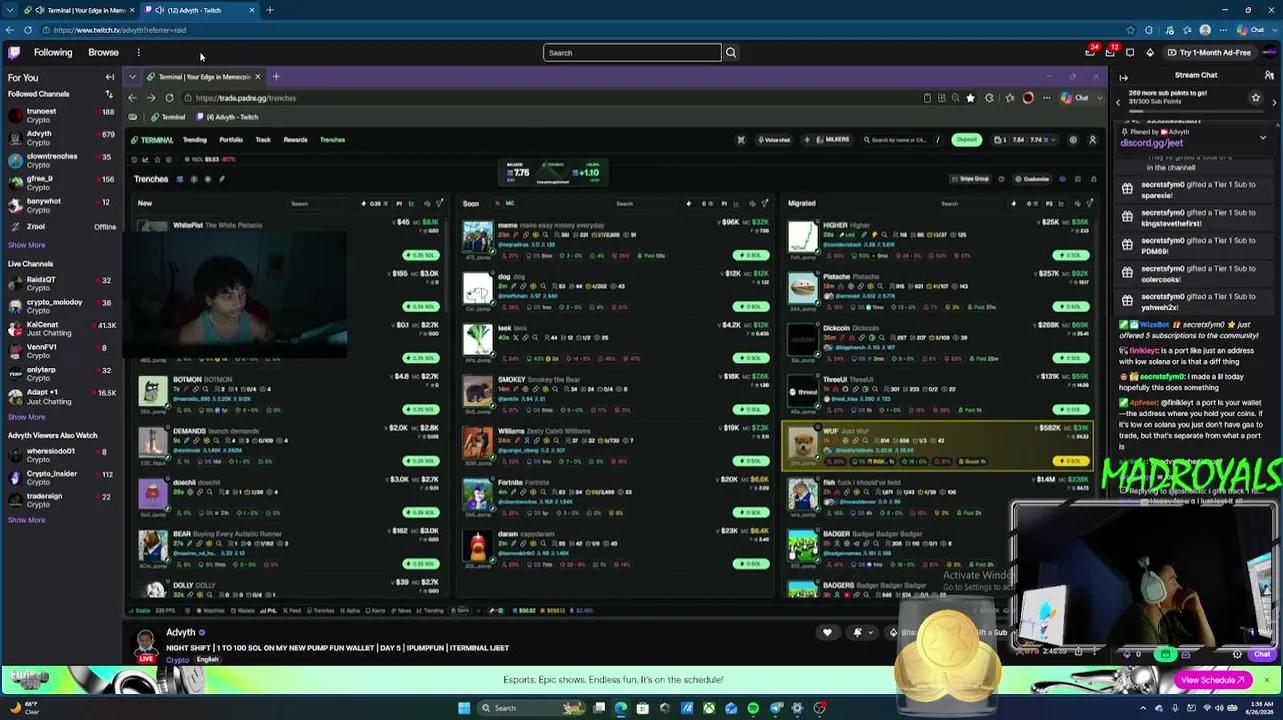The height and width of the screenshot is (720, 1283).
Task: Open Terminal user profile icon
Action: (1092, 140)
